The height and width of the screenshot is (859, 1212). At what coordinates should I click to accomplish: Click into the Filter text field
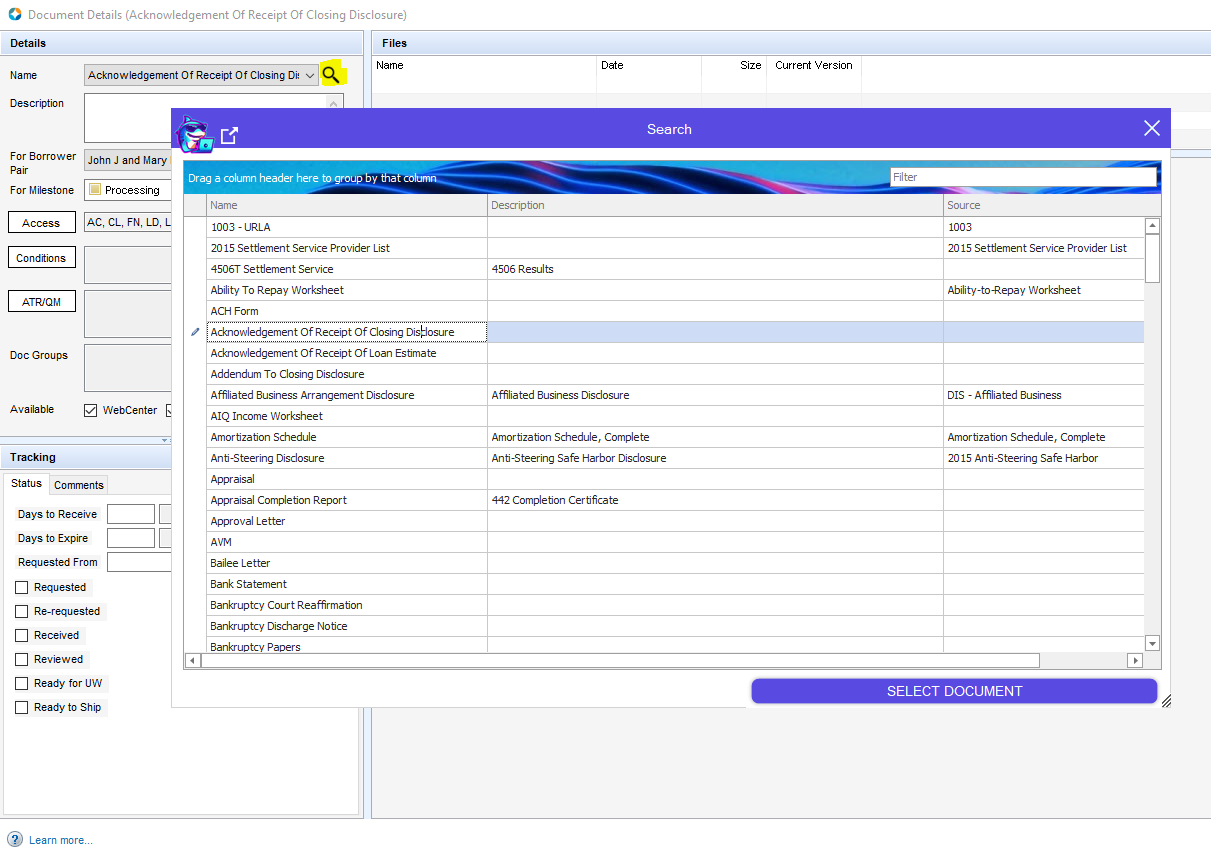(x=1023, y=177)
